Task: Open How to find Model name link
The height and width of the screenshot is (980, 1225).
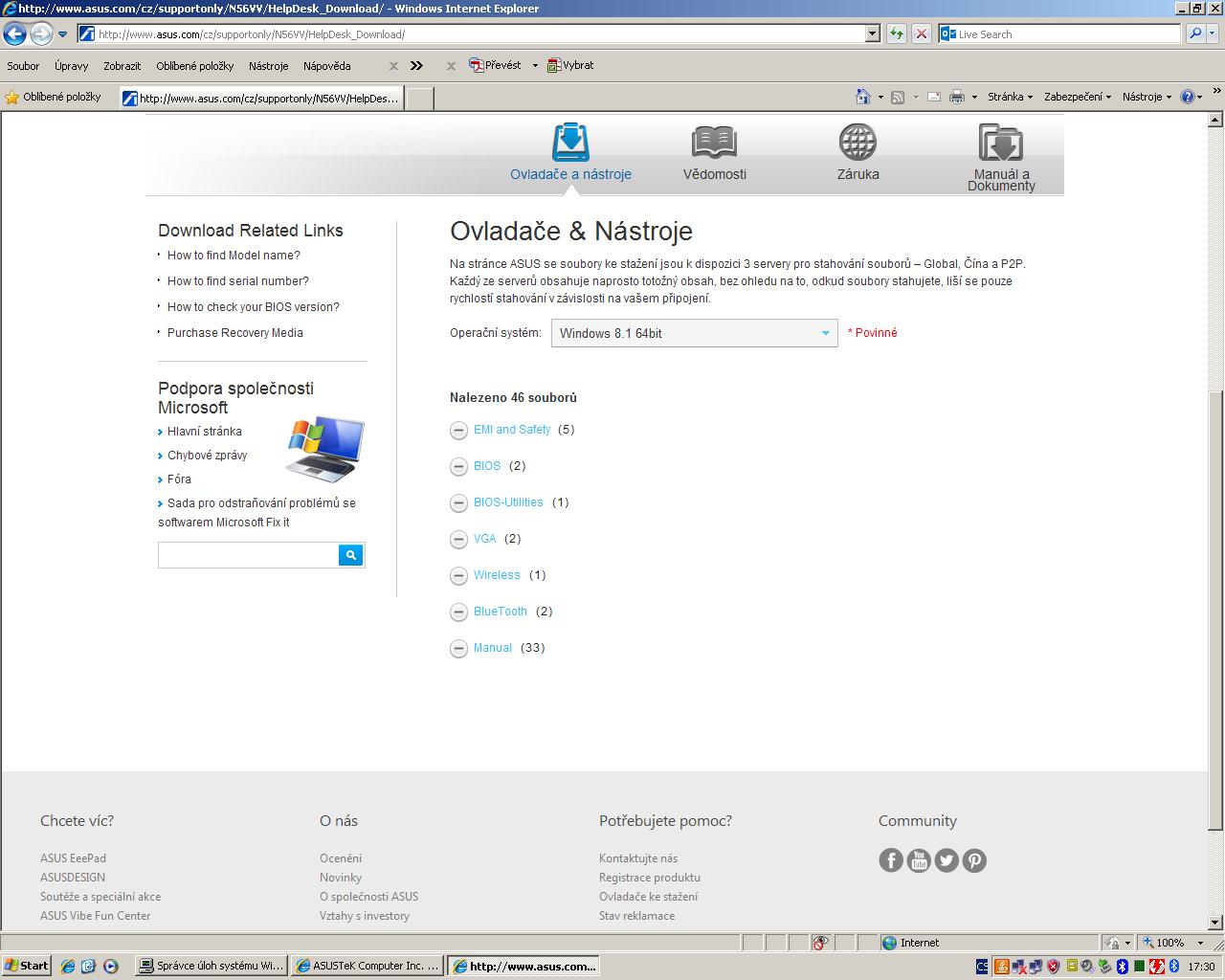Action: pos(234,256)
